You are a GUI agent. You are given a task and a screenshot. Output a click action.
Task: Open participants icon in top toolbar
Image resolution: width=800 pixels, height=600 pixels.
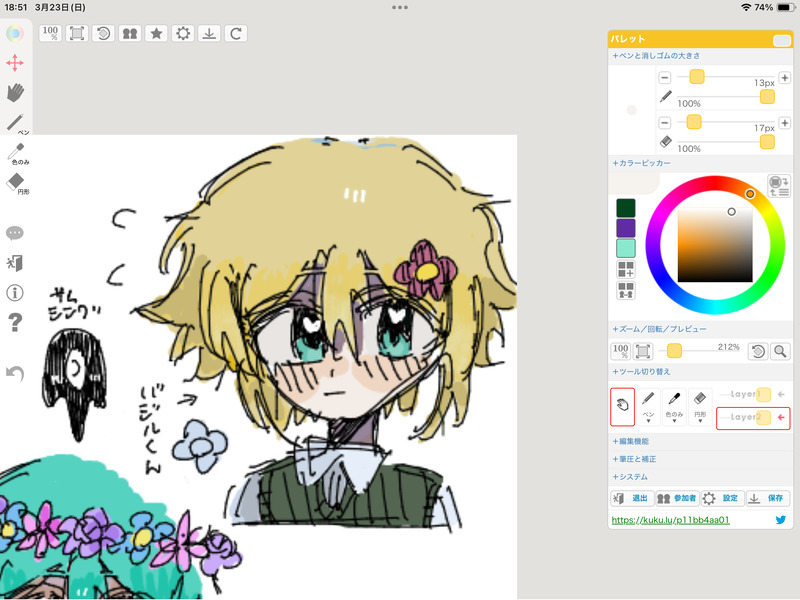point(130,34)
